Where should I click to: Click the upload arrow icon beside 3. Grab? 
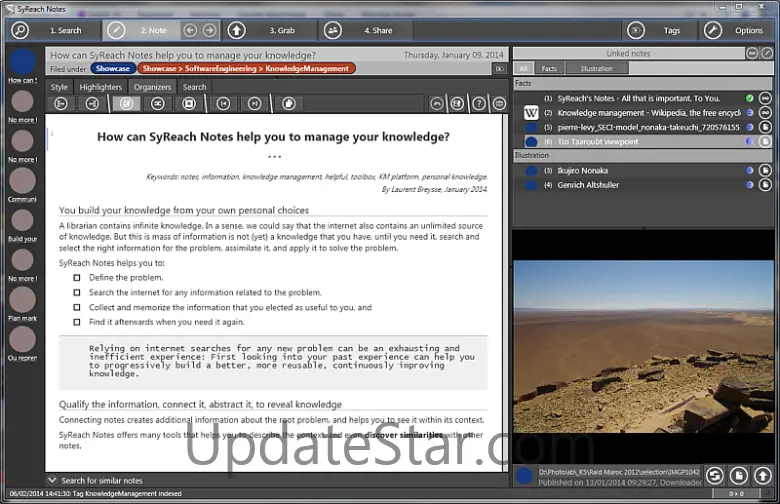(x=237, y=30)
